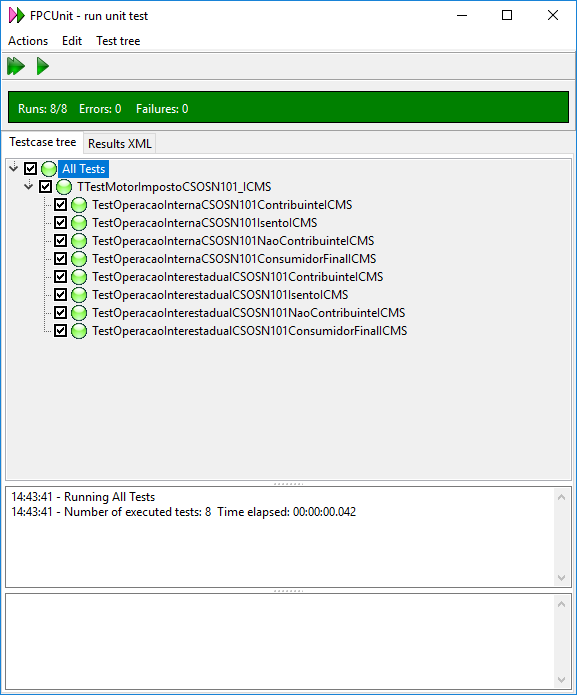Image resolution: width=577 pixels, height=695 pixels.
Task: Open the Edit menu
Action: pos(72,41)
